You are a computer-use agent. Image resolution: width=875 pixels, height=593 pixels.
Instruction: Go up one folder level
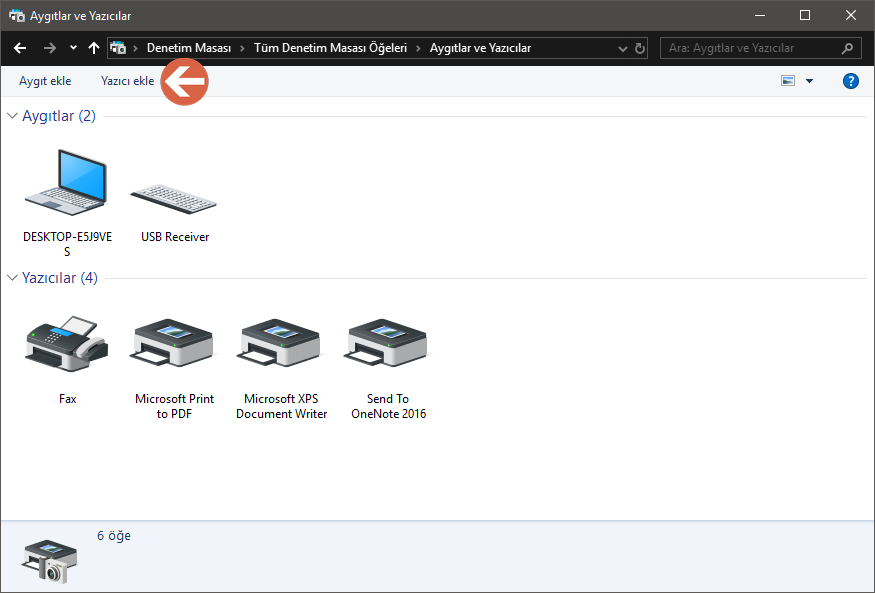[x=94, y=48]
